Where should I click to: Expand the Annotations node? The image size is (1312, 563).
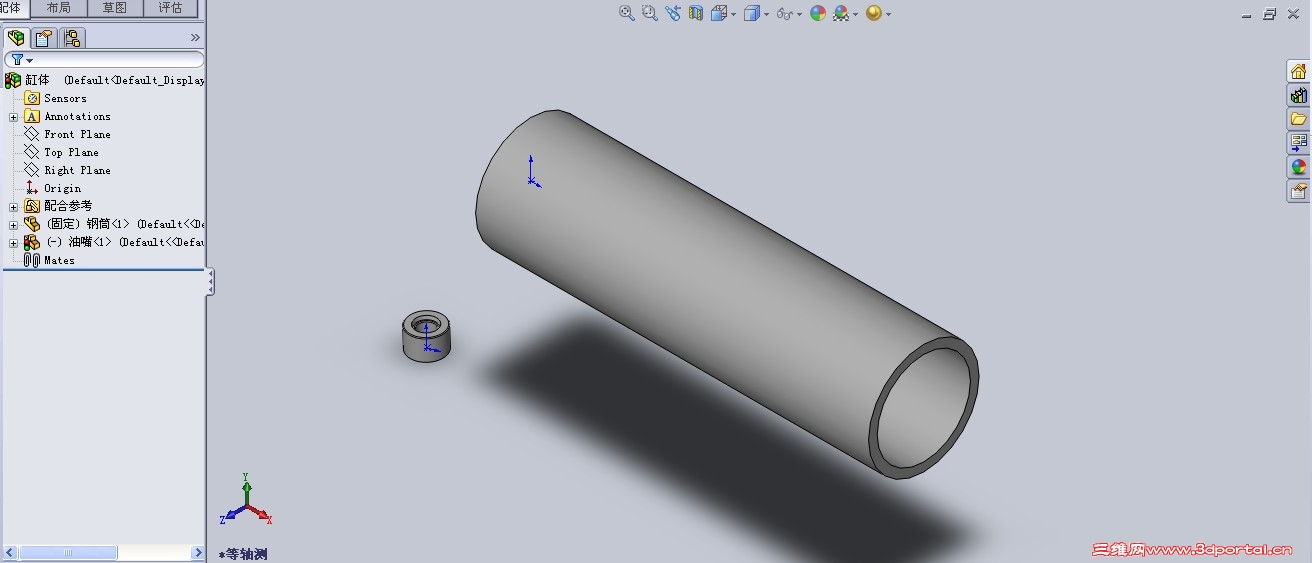click(14, 117)
